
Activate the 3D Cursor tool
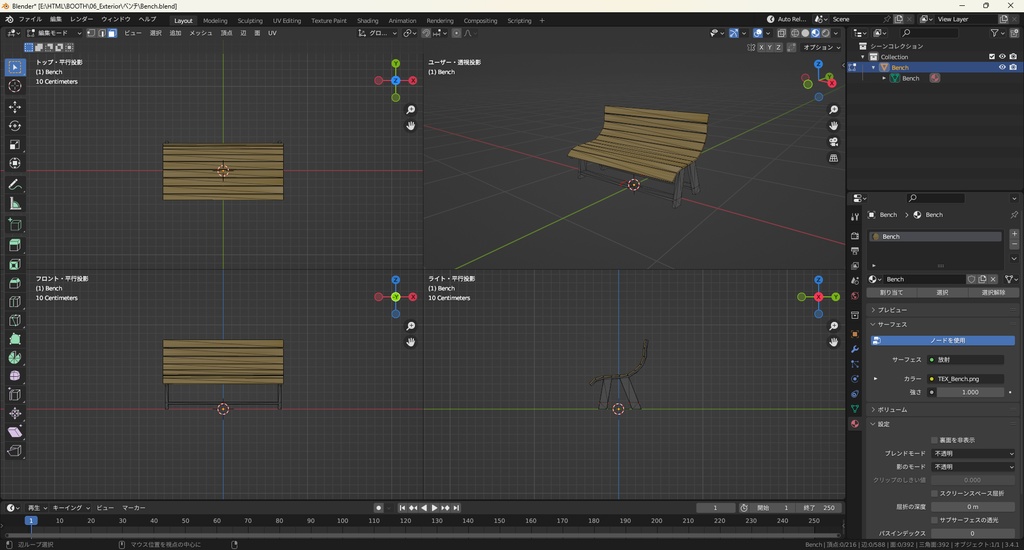pyautogui.click(x=15, y=87)
